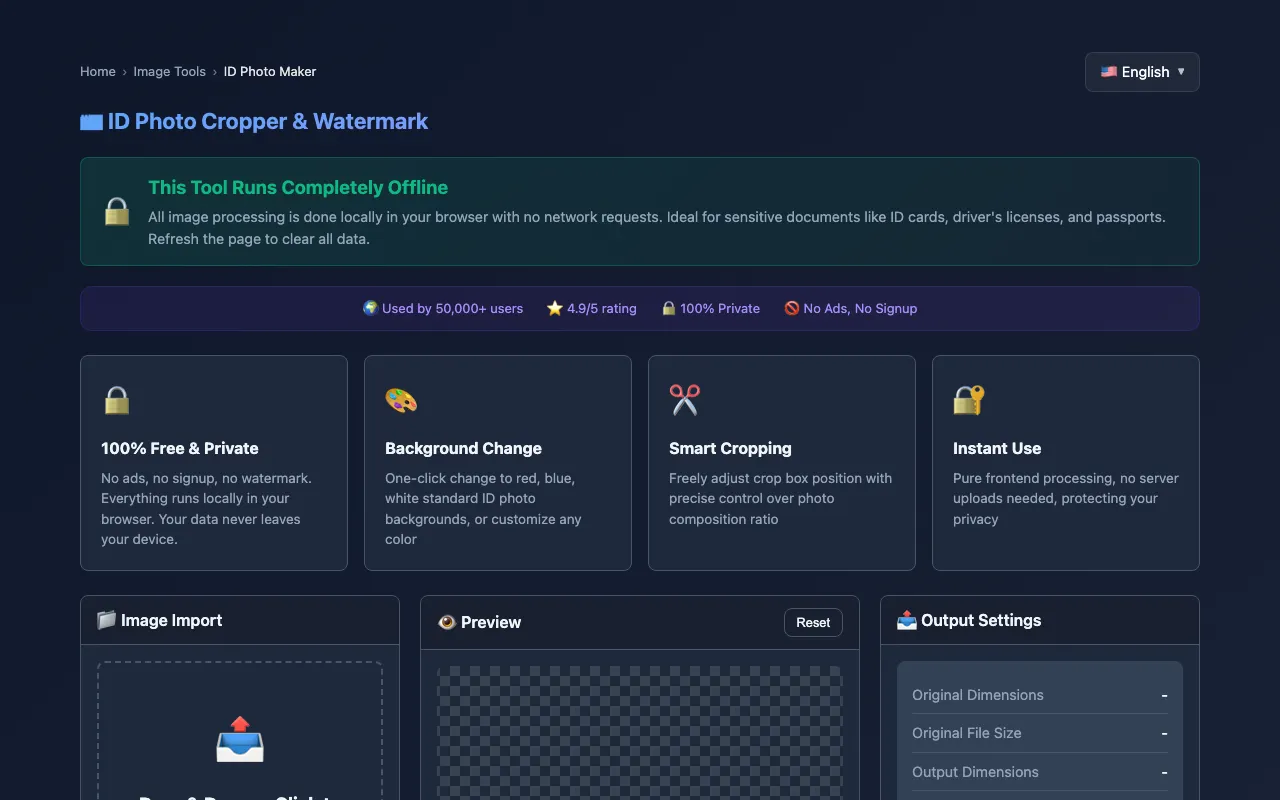The height and width of the screenshot is (800, 1280).
Task: Click the outbox icon beside Output Settings
Action: coord(907,620)
